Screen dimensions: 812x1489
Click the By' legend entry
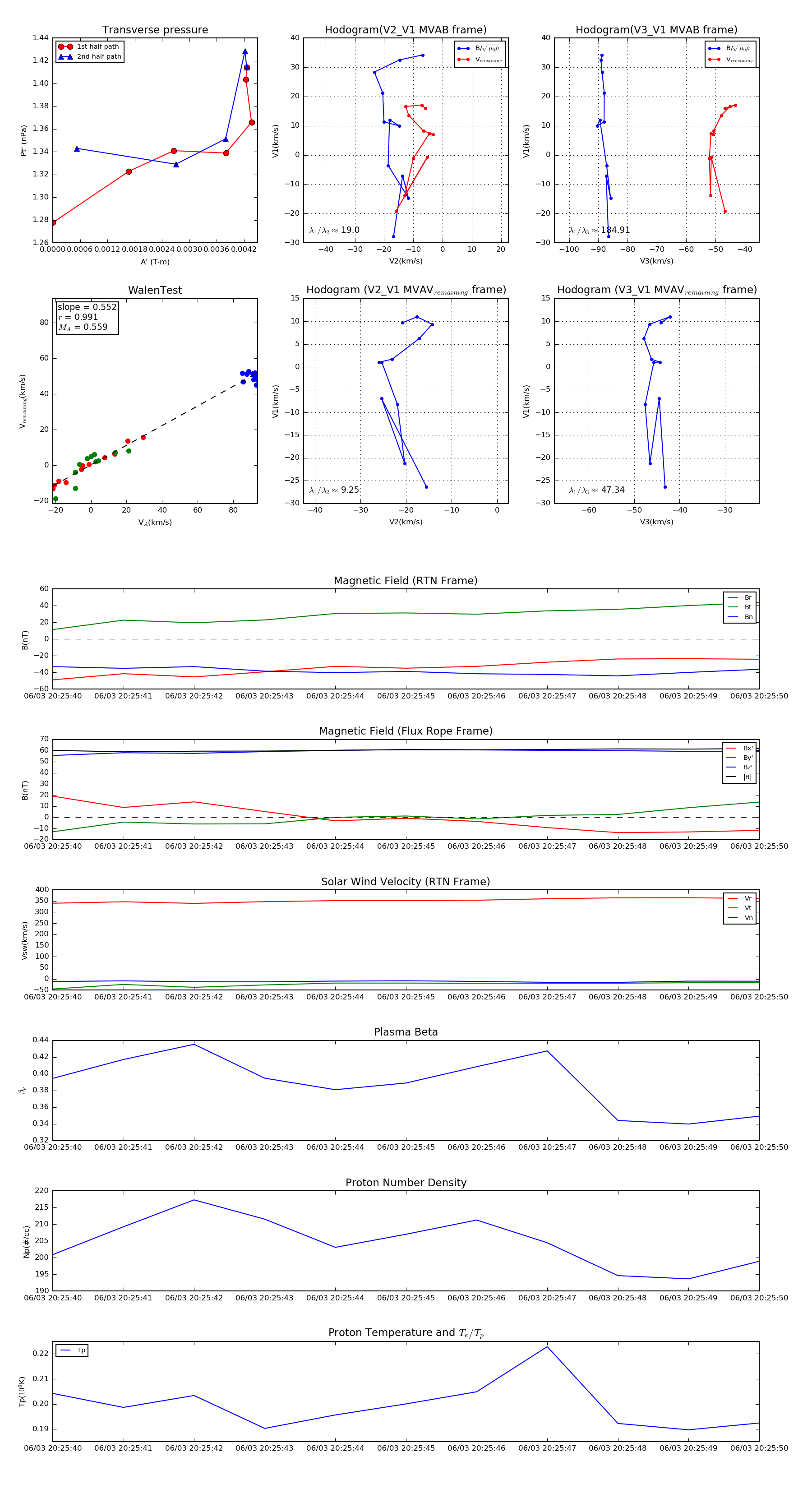739,758
